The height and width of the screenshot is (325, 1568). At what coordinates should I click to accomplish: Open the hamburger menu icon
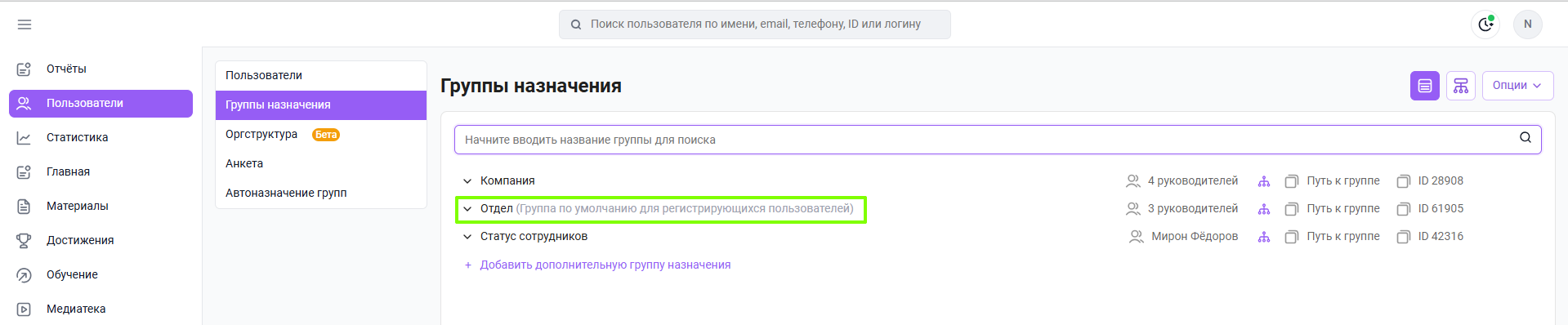(x=25, y=24)
